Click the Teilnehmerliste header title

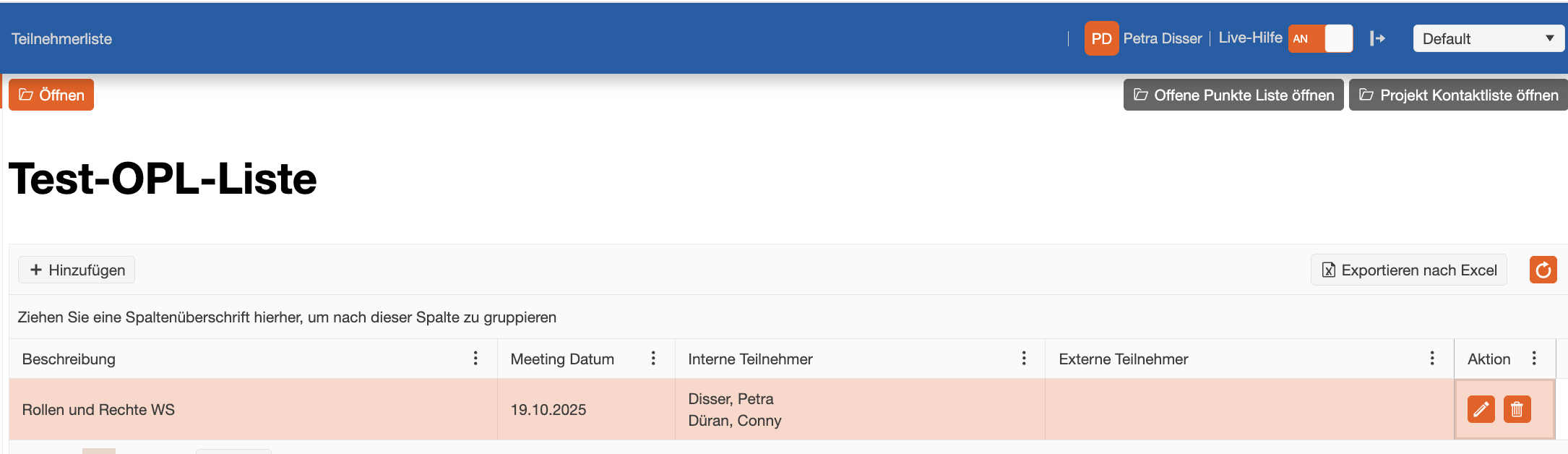tap(61, 39)
